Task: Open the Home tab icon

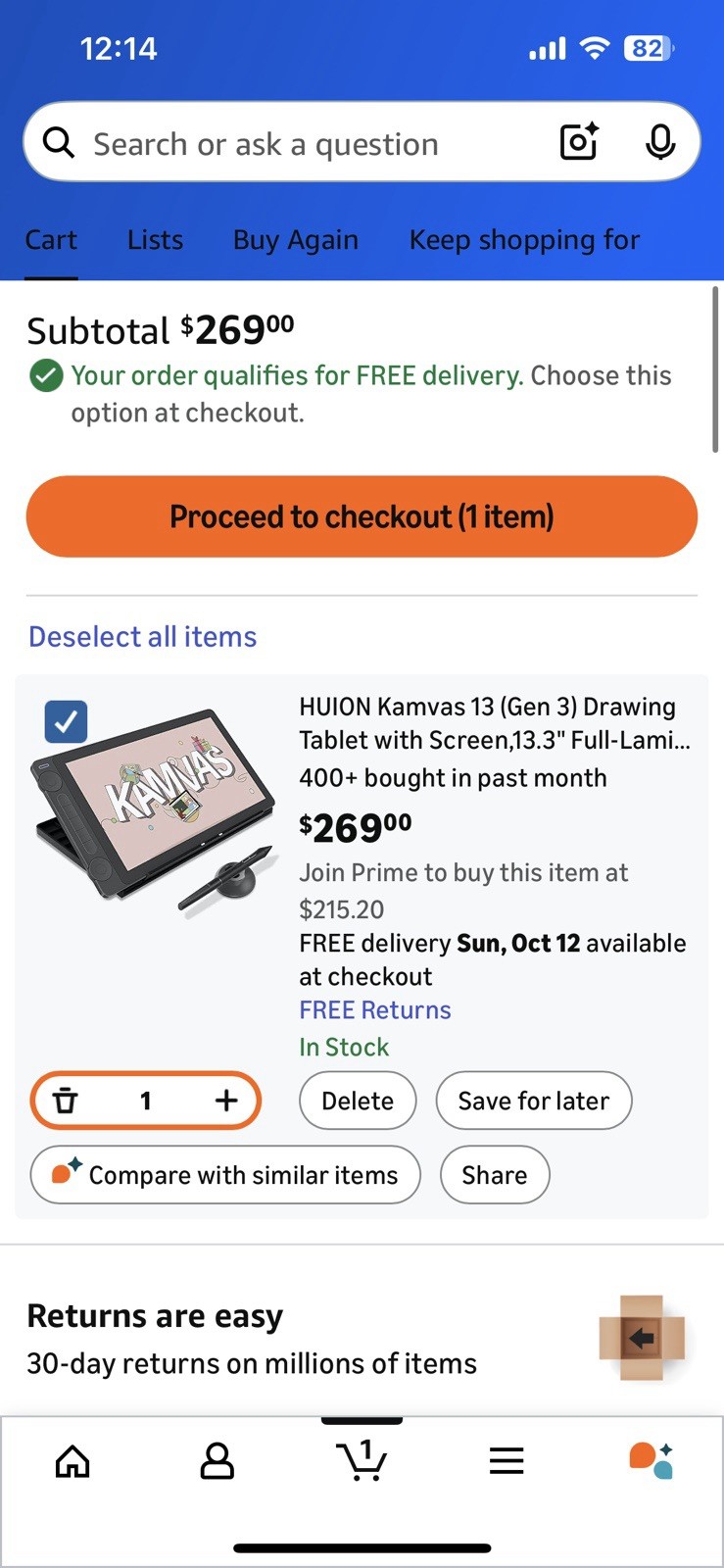Action: [72, 1461]
